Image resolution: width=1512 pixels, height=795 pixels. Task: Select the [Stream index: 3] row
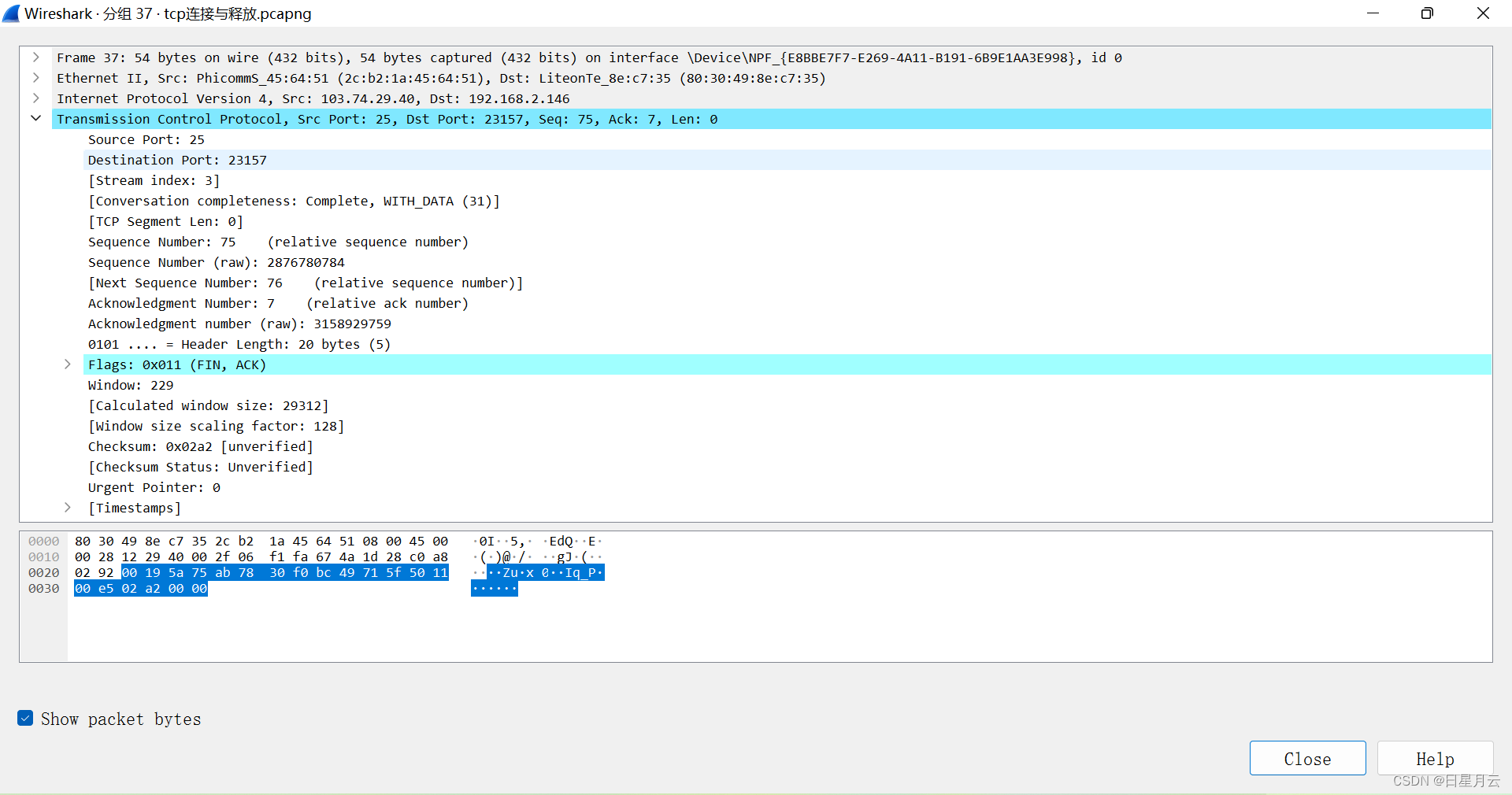click(787, 180)
